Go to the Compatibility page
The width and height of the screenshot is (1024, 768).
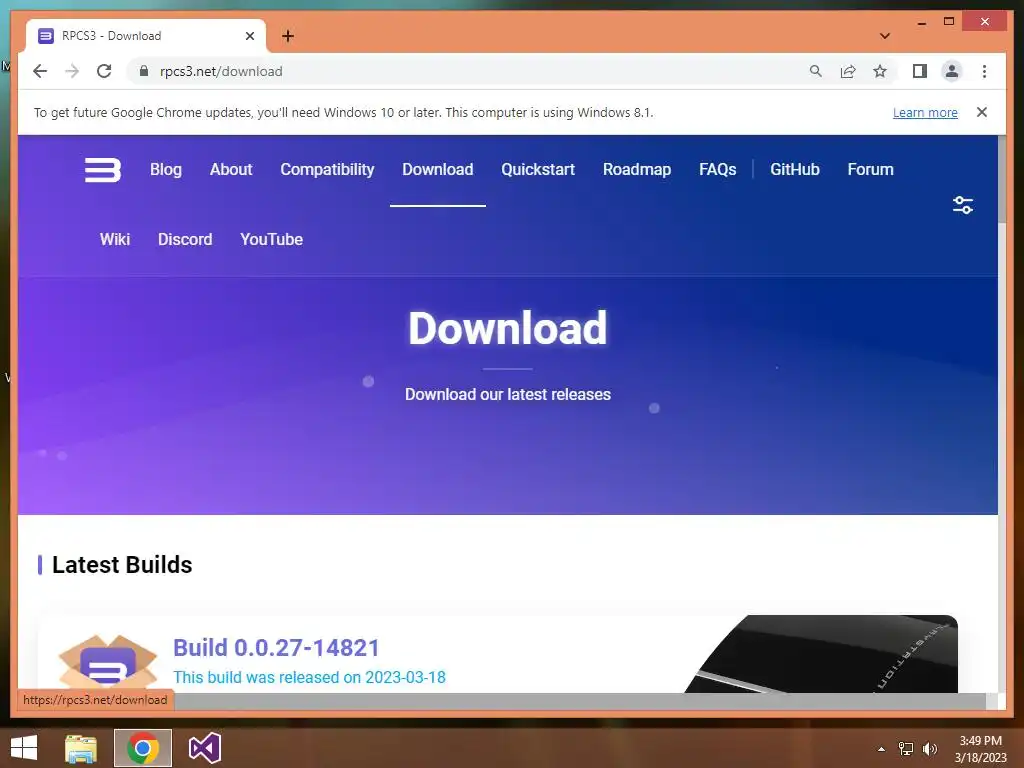[327, 170]
